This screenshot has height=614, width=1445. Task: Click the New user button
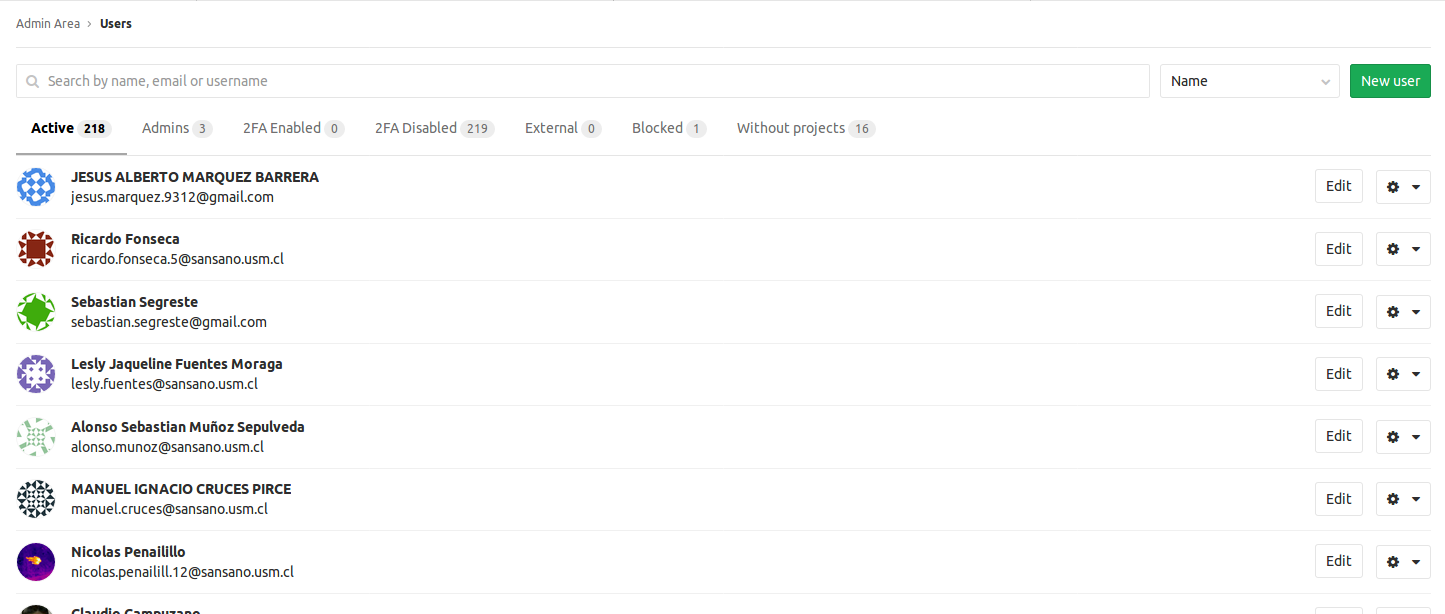click(1390, 81)
